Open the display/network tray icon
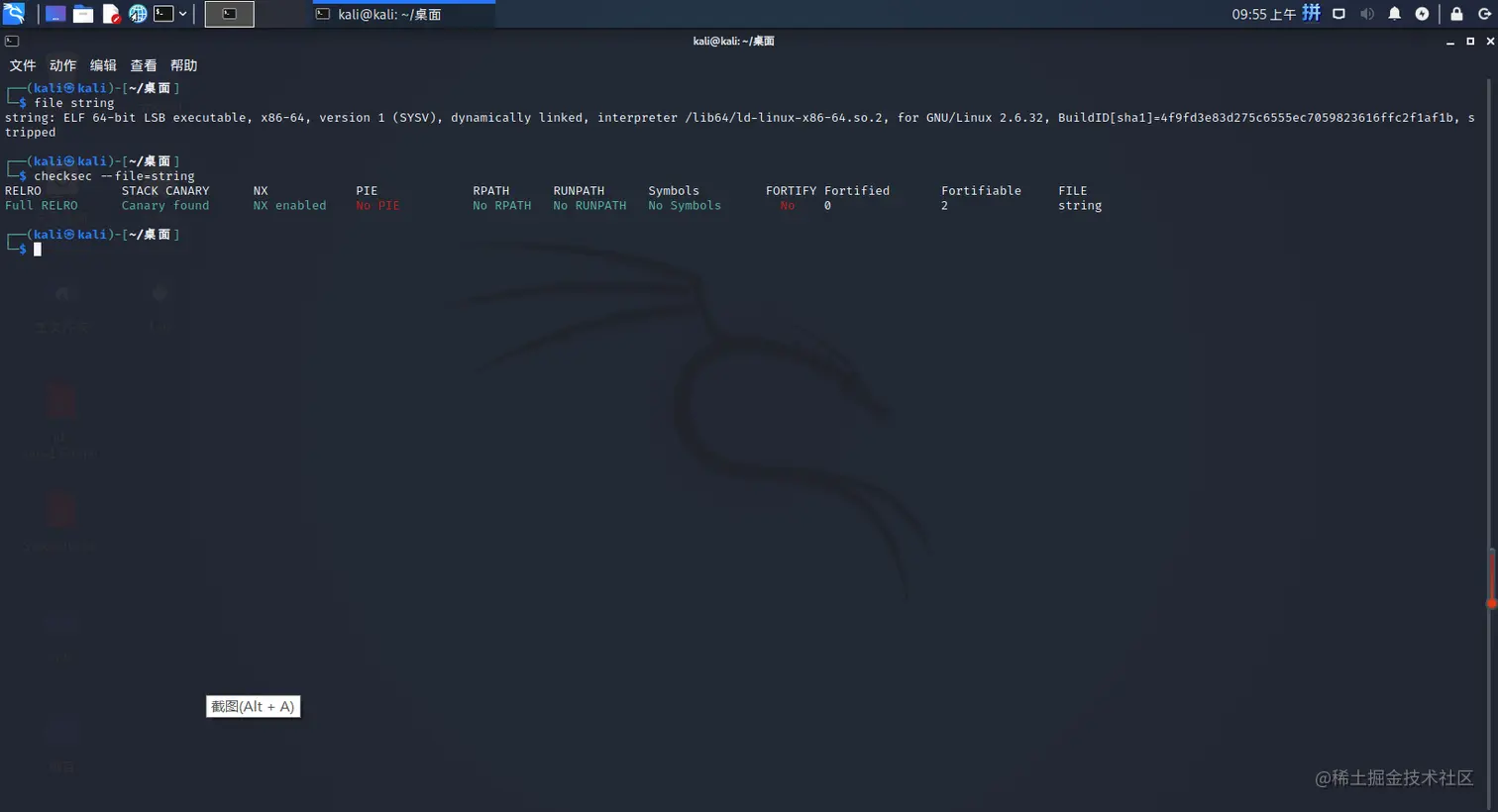Viewport: 1498px width, 812px height. pyautogui.click(x=1338, y=14)
